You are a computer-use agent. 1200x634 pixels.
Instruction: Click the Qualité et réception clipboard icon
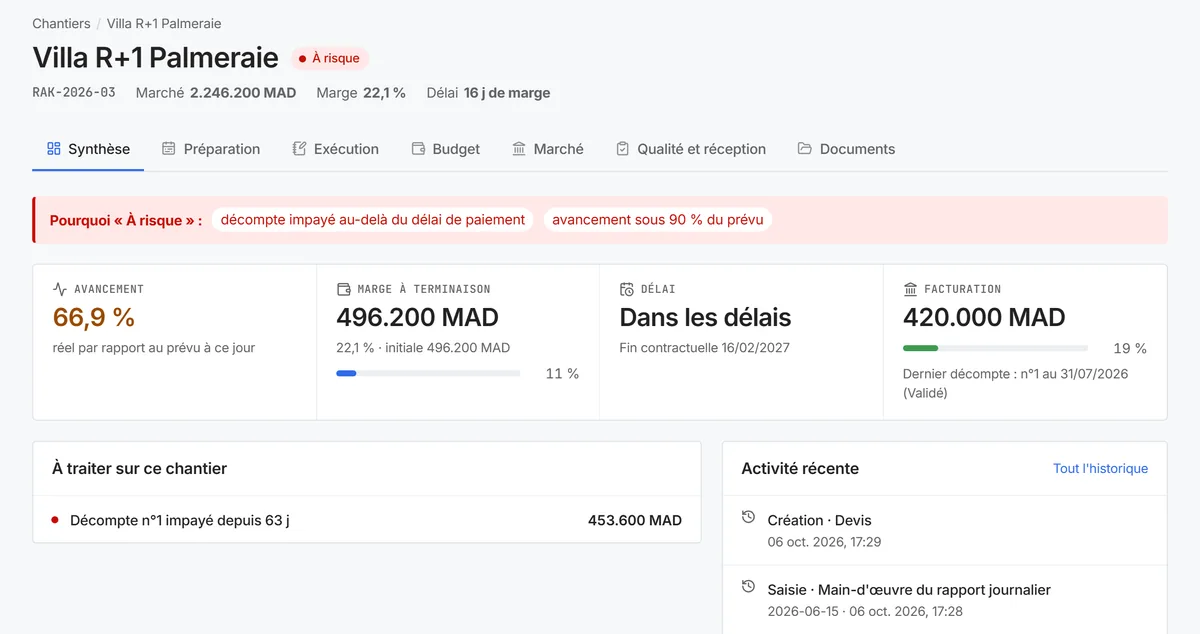click(x=622, y=149)
